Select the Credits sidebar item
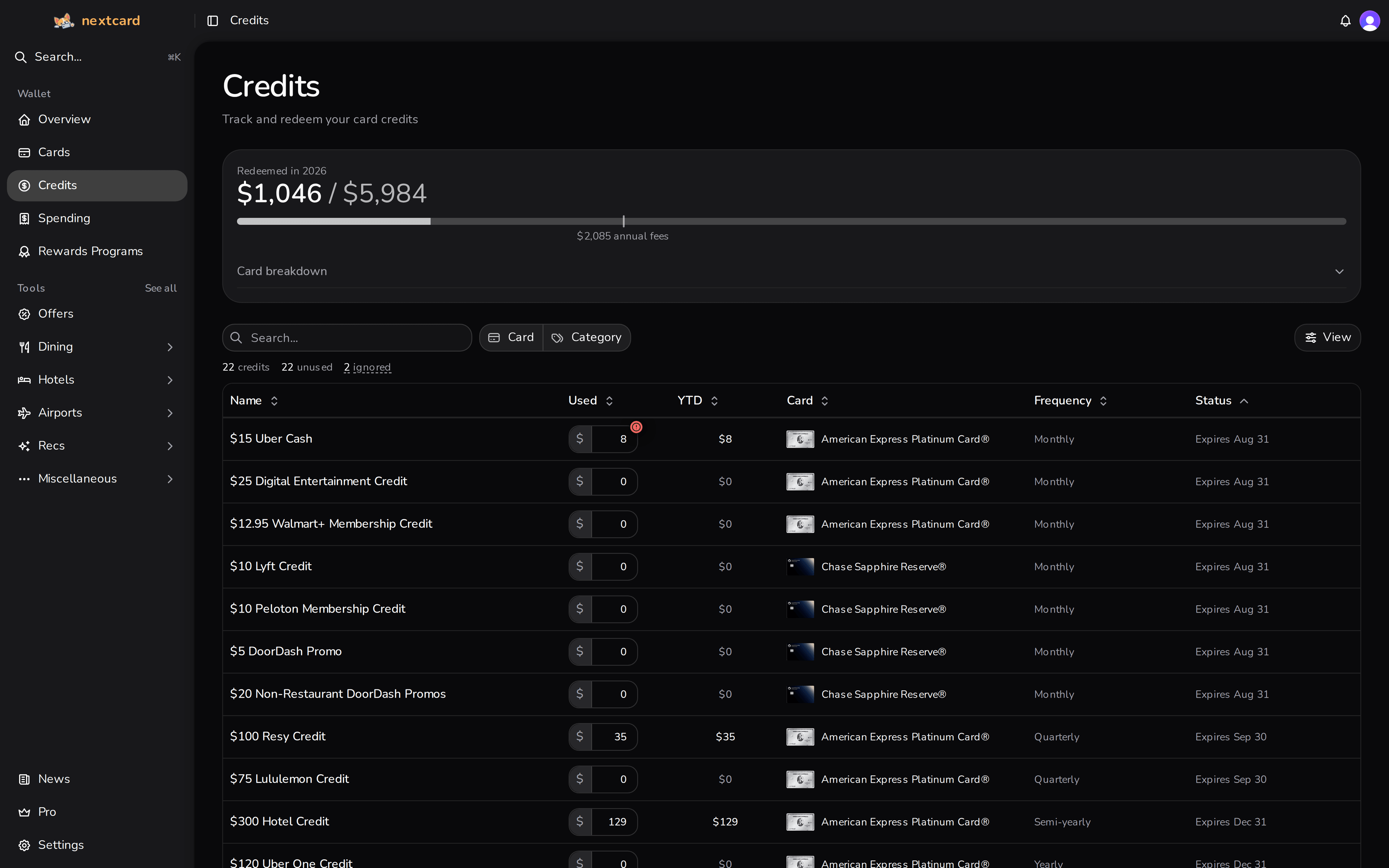1389x868 pixels. pyautogui.click(x=97, y=186)
